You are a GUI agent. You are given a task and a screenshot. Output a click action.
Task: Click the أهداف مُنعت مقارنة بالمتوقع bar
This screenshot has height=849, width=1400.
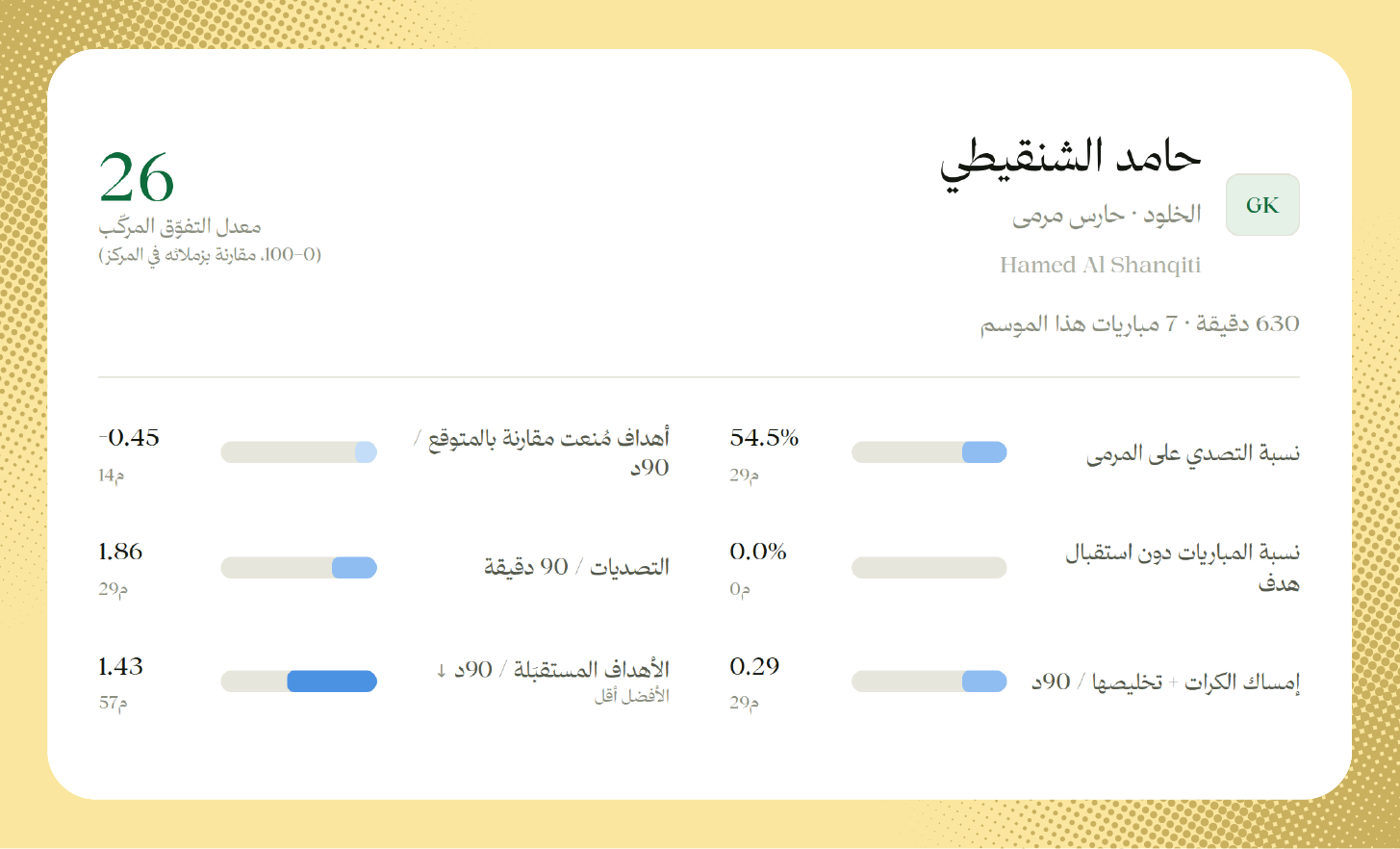click(x=299, y=452)
